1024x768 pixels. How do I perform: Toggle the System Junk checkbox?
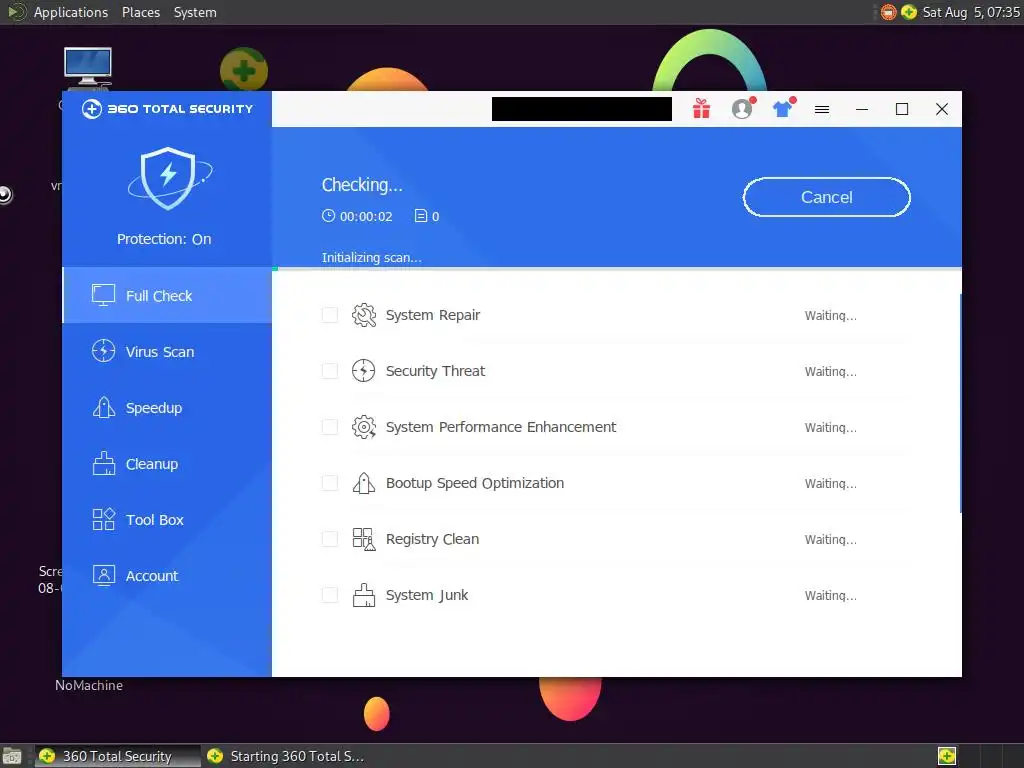330,595
